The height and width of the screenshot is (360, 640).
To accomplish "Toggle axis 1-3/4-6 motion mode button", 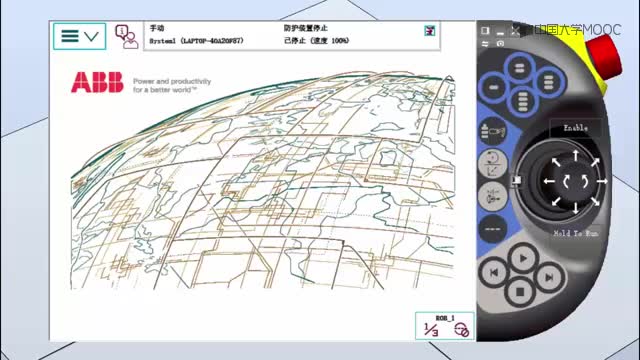I will (493, 196).
